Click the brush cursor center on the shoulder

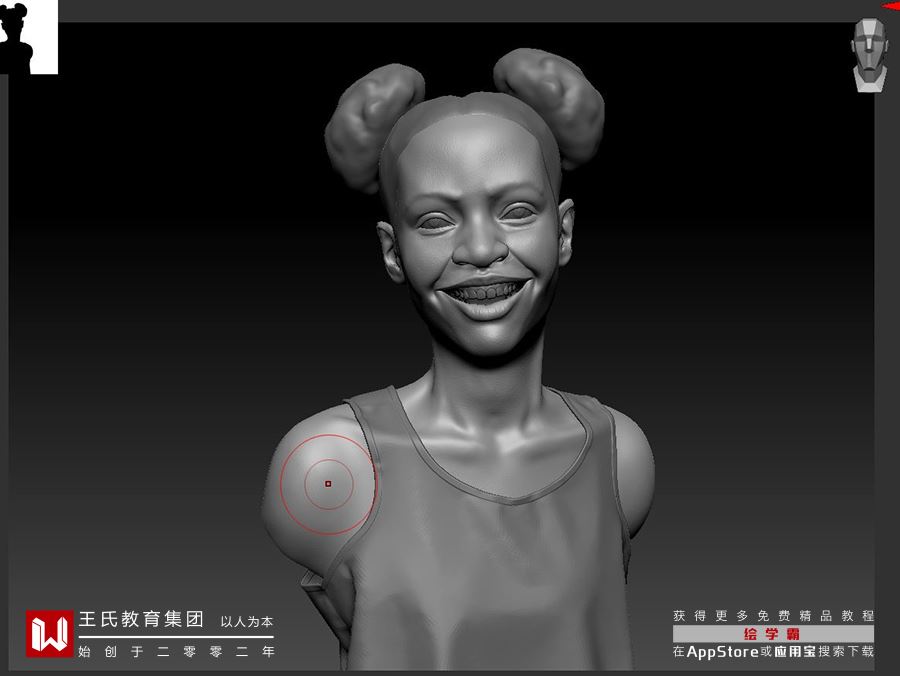(x=328, y=484)
